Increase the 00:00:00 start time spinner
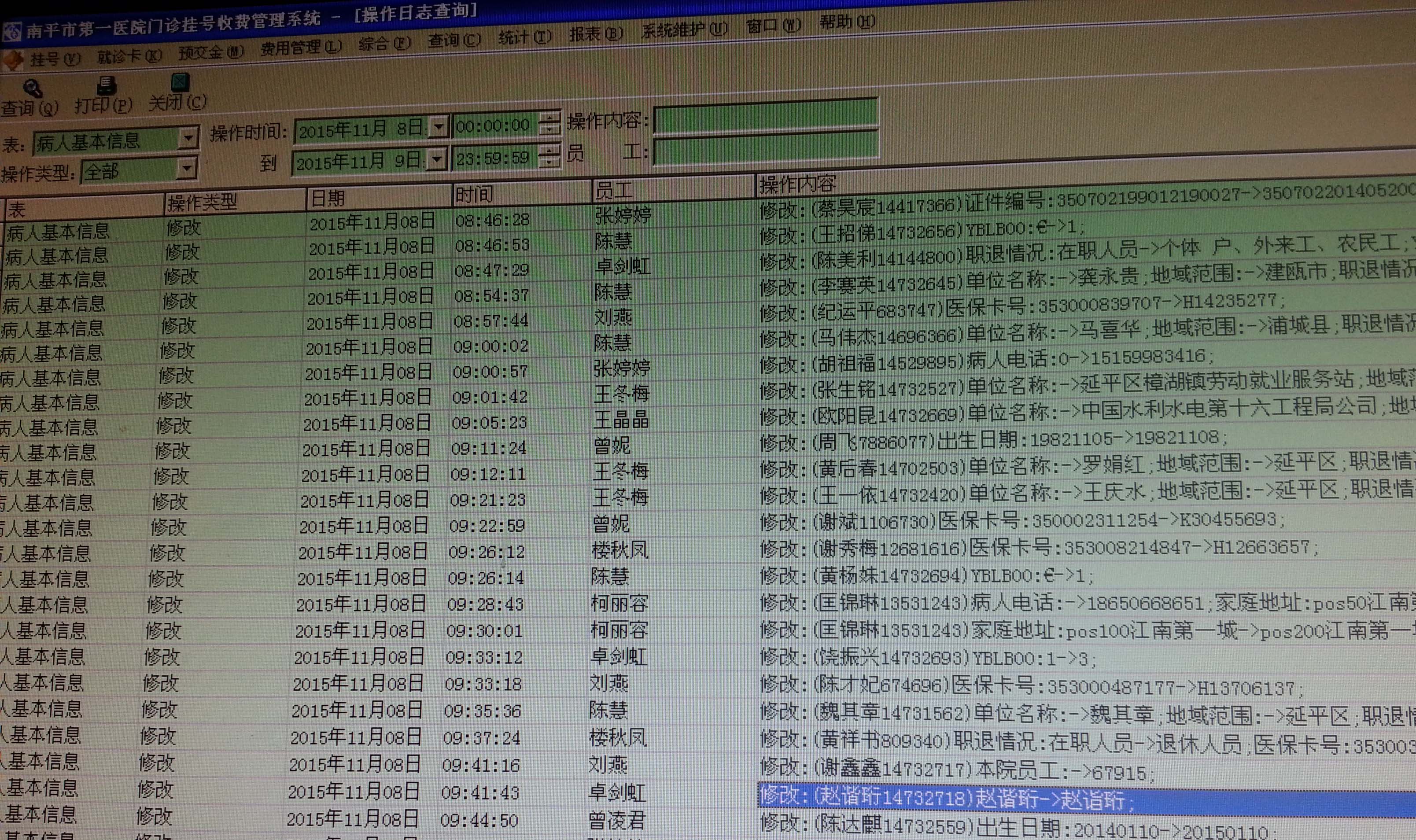Image resolution: width=1416 pixels, height=840 pixels. 549,118
